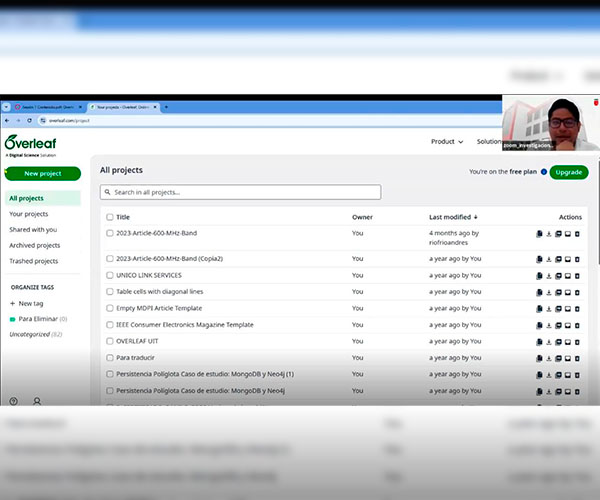Viewport: 600px width, 500px height.
Task: View Trashed projects
Action: 34,261
